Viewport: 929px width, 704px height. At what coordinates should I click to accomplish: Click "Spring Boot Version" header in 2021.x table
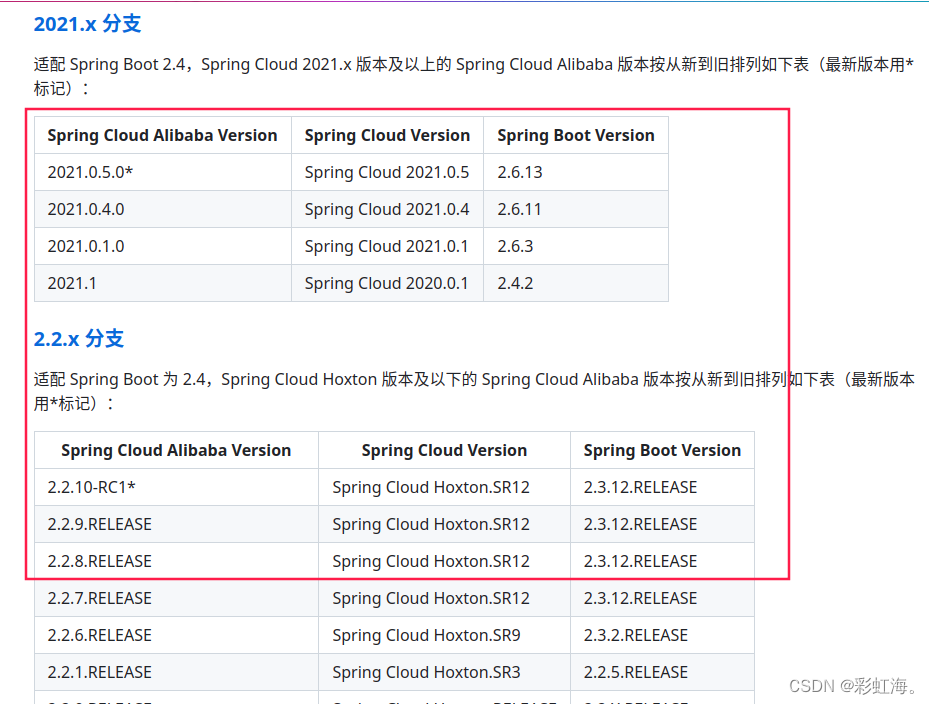576,135
